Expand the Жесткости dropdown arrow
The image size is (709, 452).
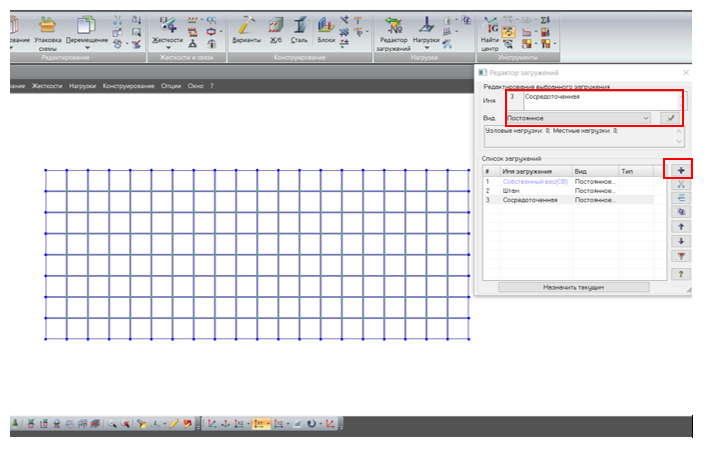168,47
